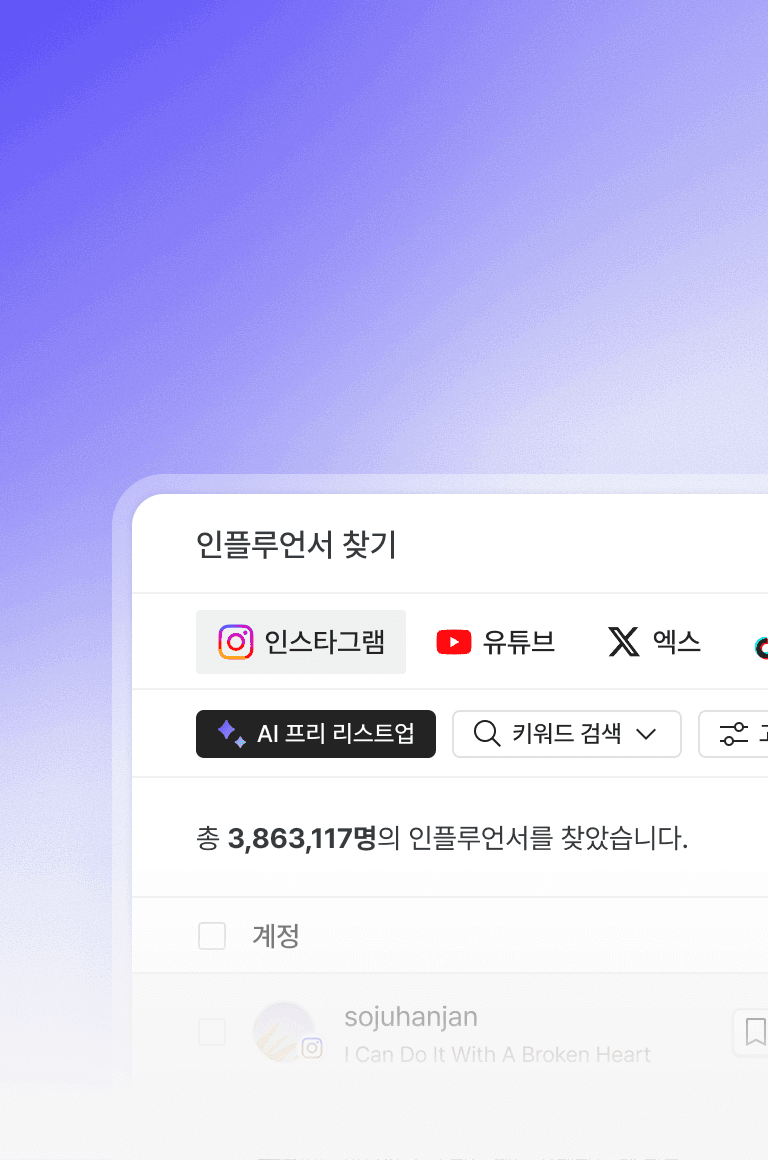
Task: Check the sojuhanjan row checkbox
Action: (x=212, y=1031)
